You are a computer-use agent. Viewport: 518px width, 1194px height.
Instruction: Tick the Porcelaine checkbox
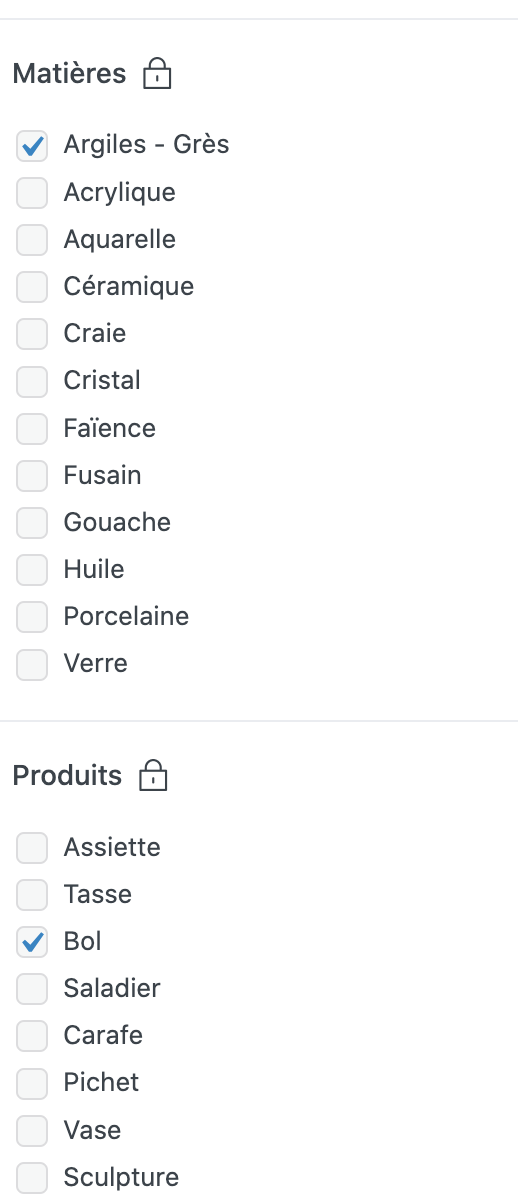(32, 618)
